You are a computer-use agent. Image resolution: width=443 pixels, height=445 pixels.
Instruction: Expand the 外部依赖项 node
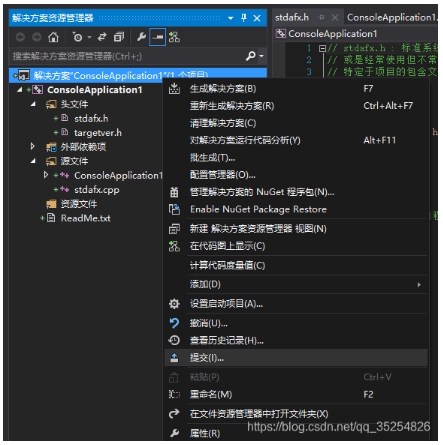click(x=33, y=146)
